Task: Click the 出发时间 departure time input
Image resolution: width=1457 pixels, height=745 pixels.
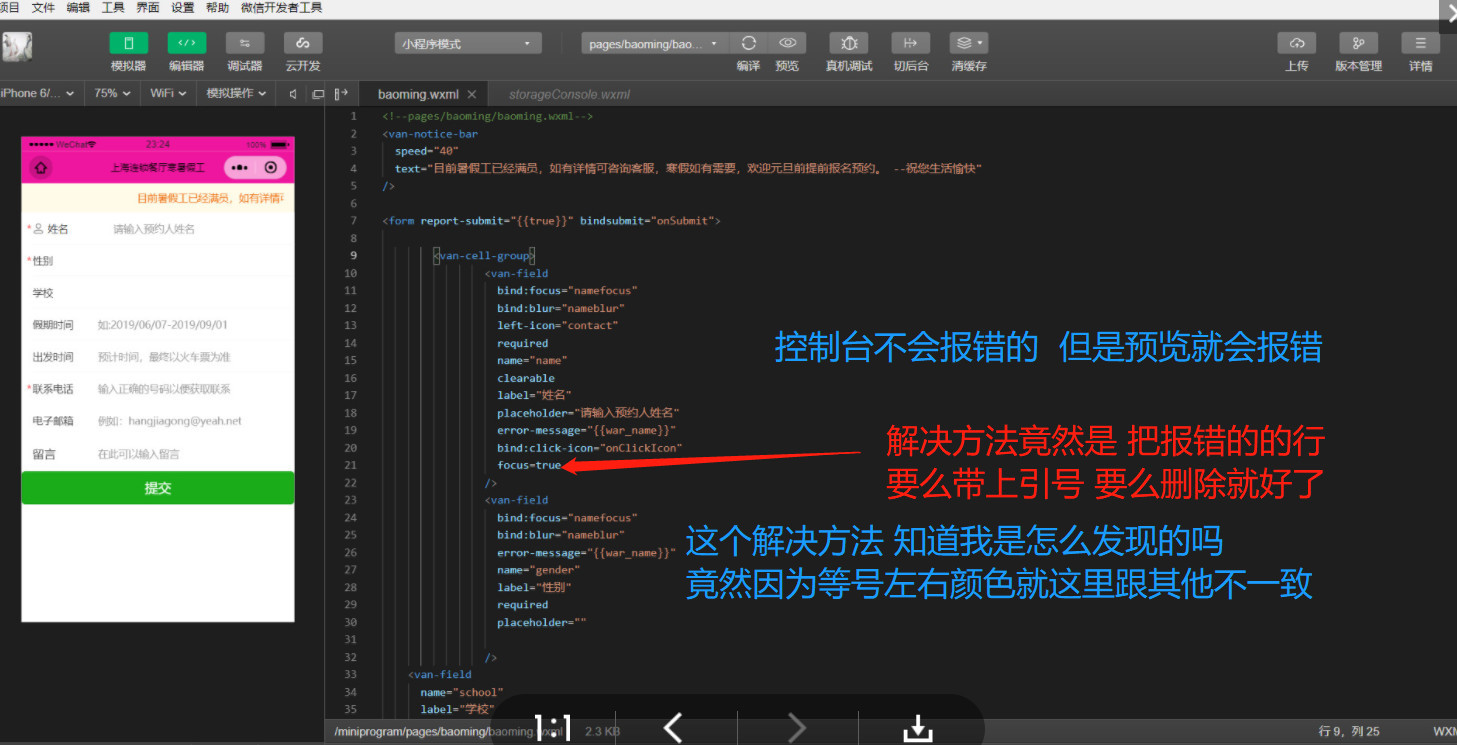Action: click(x=193, y=357)
